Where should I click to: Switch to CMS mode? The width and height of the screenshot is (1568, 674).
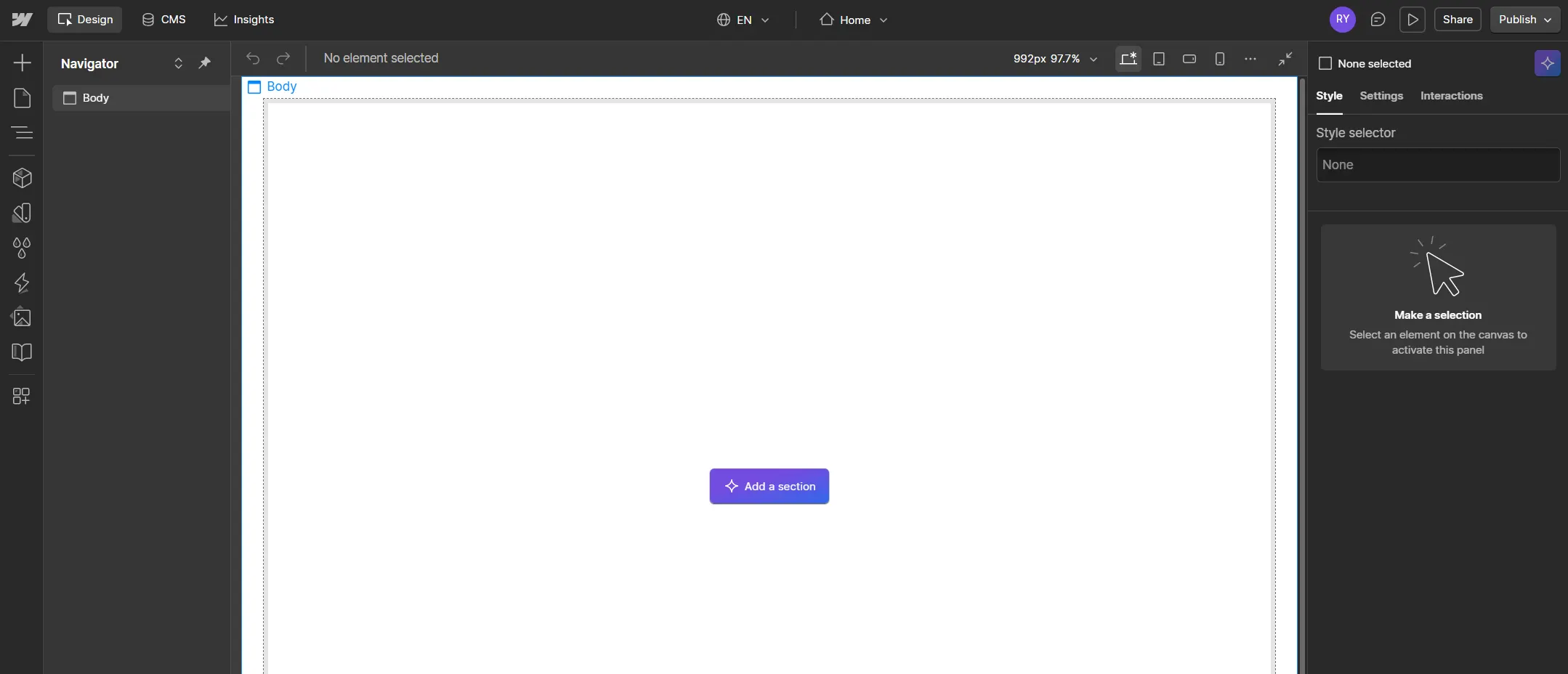[x=164, y=20]
